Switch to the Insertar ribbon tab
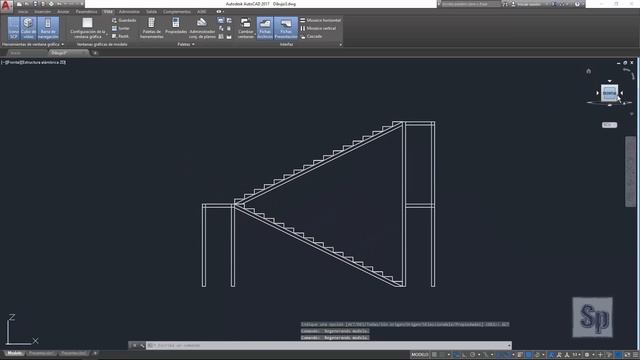640x360 pixels. tap(42, 12)
